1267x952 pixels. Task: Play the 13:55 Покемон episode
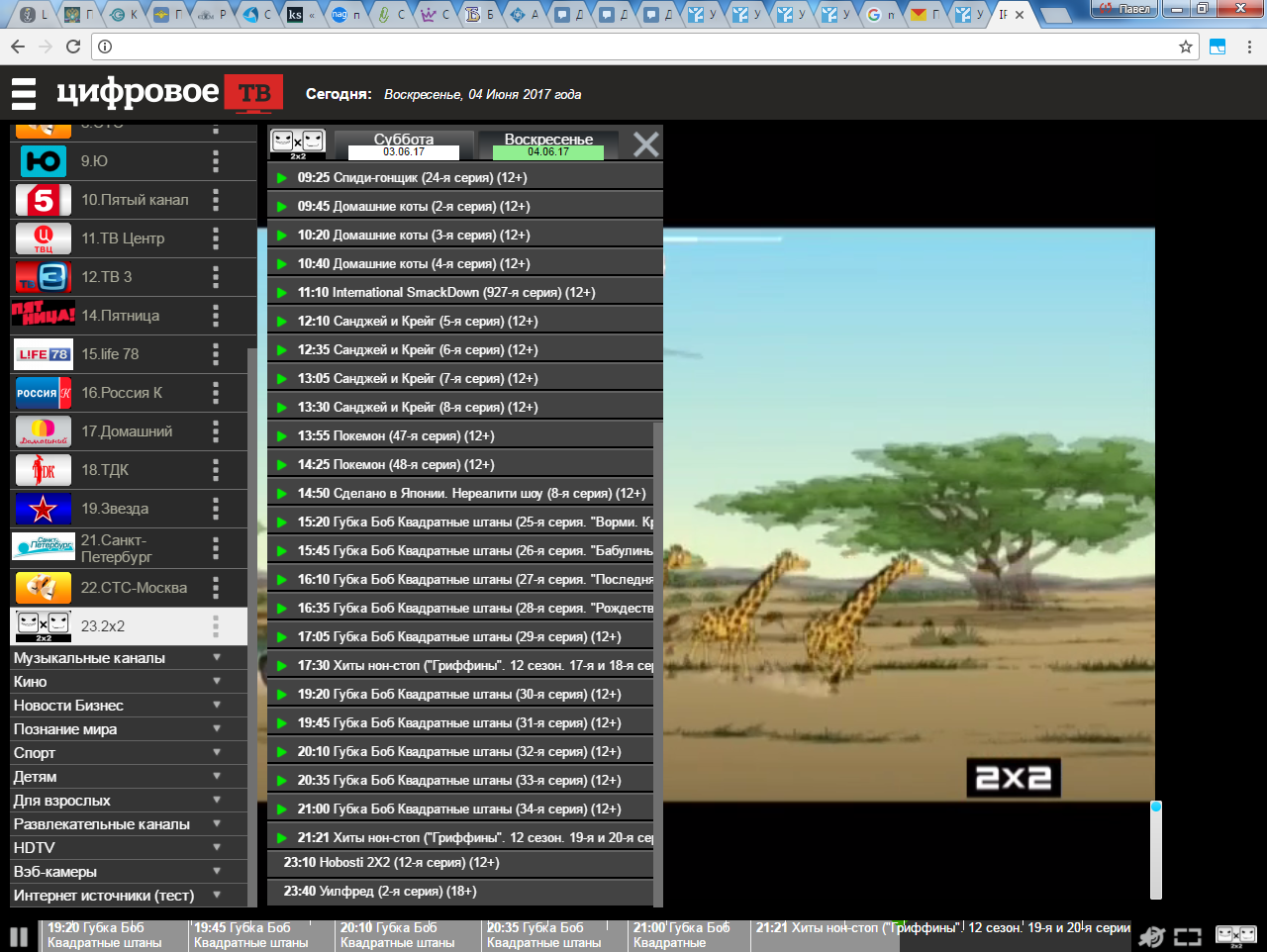point(282,436)
